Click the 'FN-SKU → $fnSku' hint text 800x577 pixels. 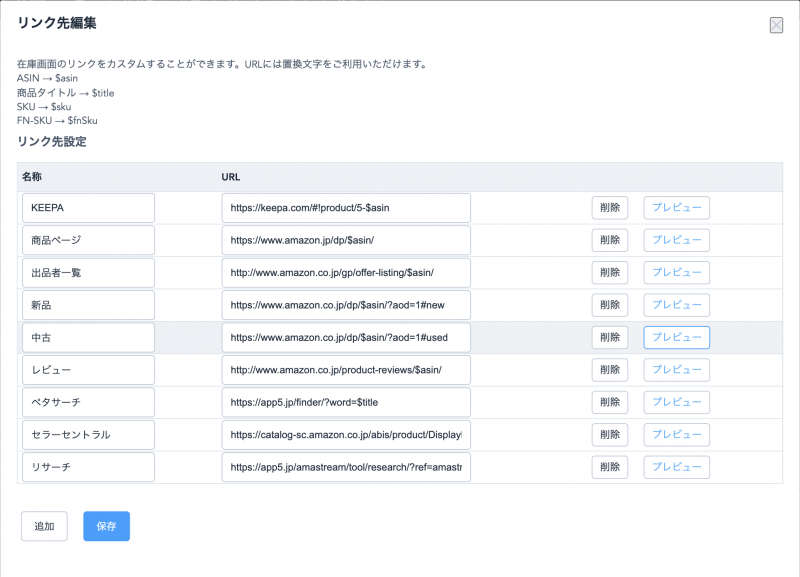tap(57, 120)
